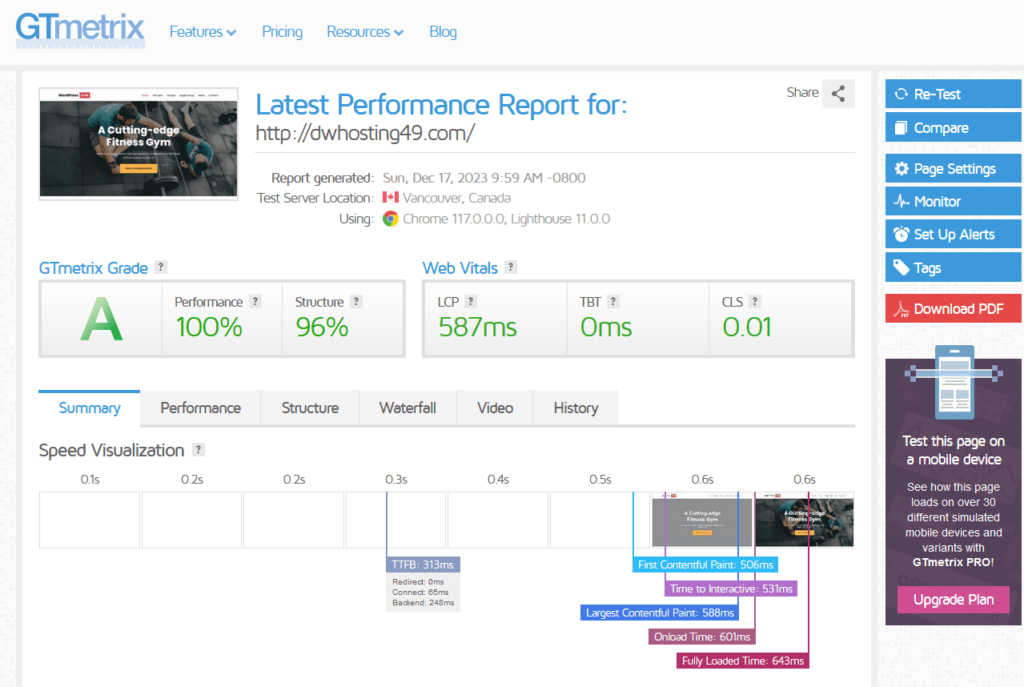This screenshot has width=1024, height=687.
Task: Switch to the Summary tab
Action: pos(89,408)
